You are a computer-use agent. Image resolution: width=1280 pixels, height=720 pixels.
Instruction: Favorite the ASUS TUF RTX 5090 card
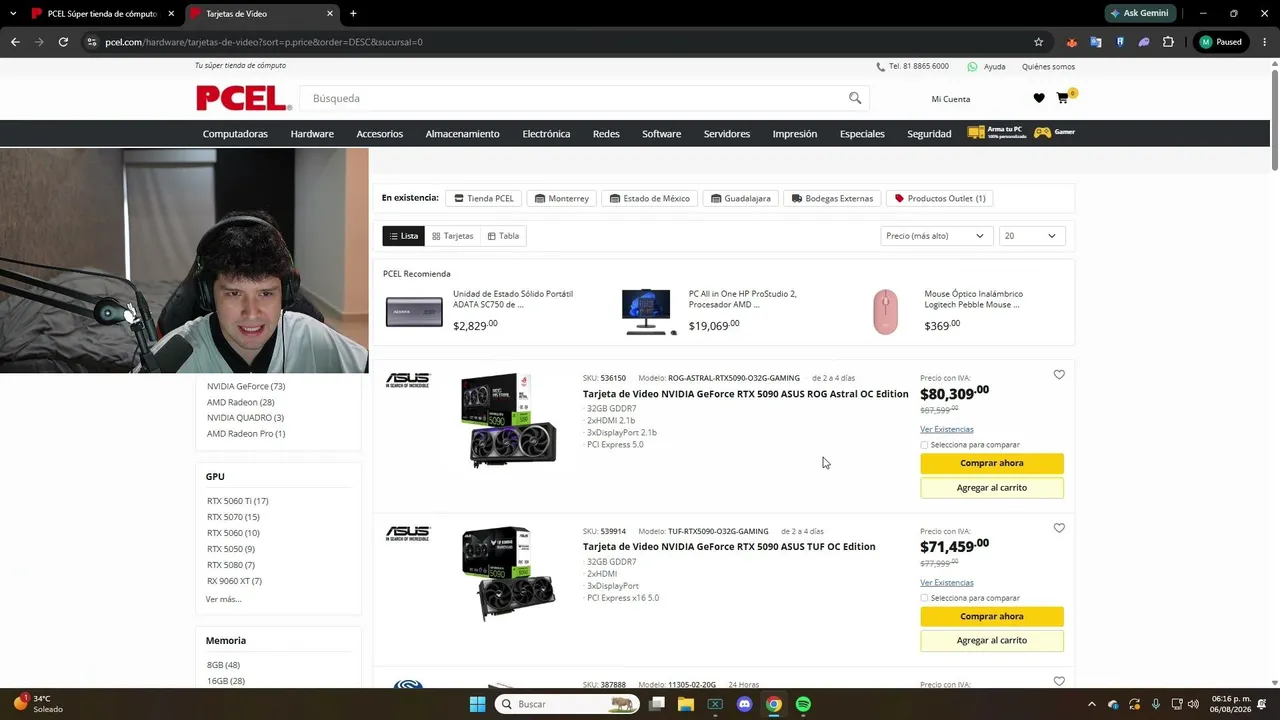click(x=1059, y=528)
